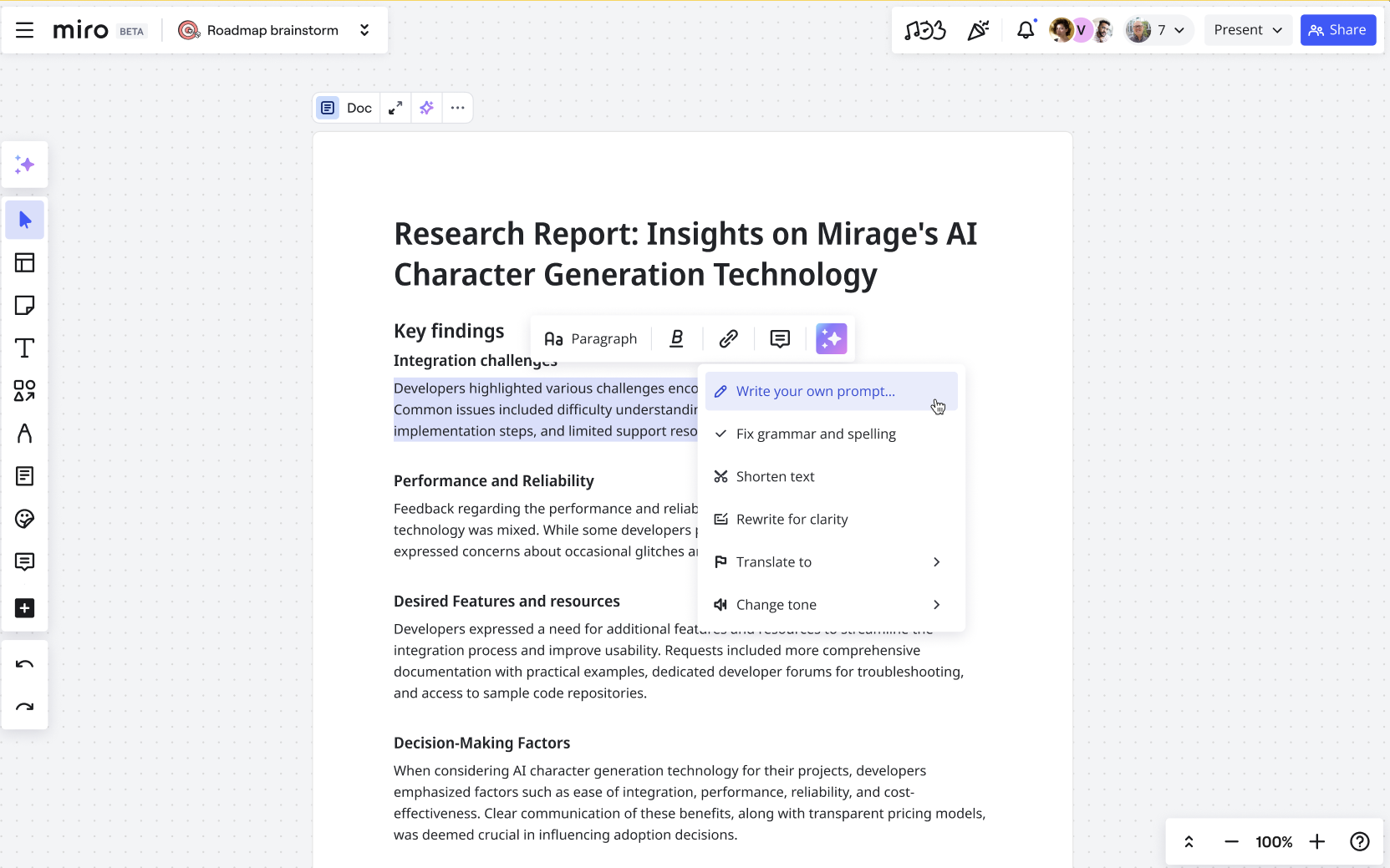Open the notifications bell

click(x=1025, y=30)
